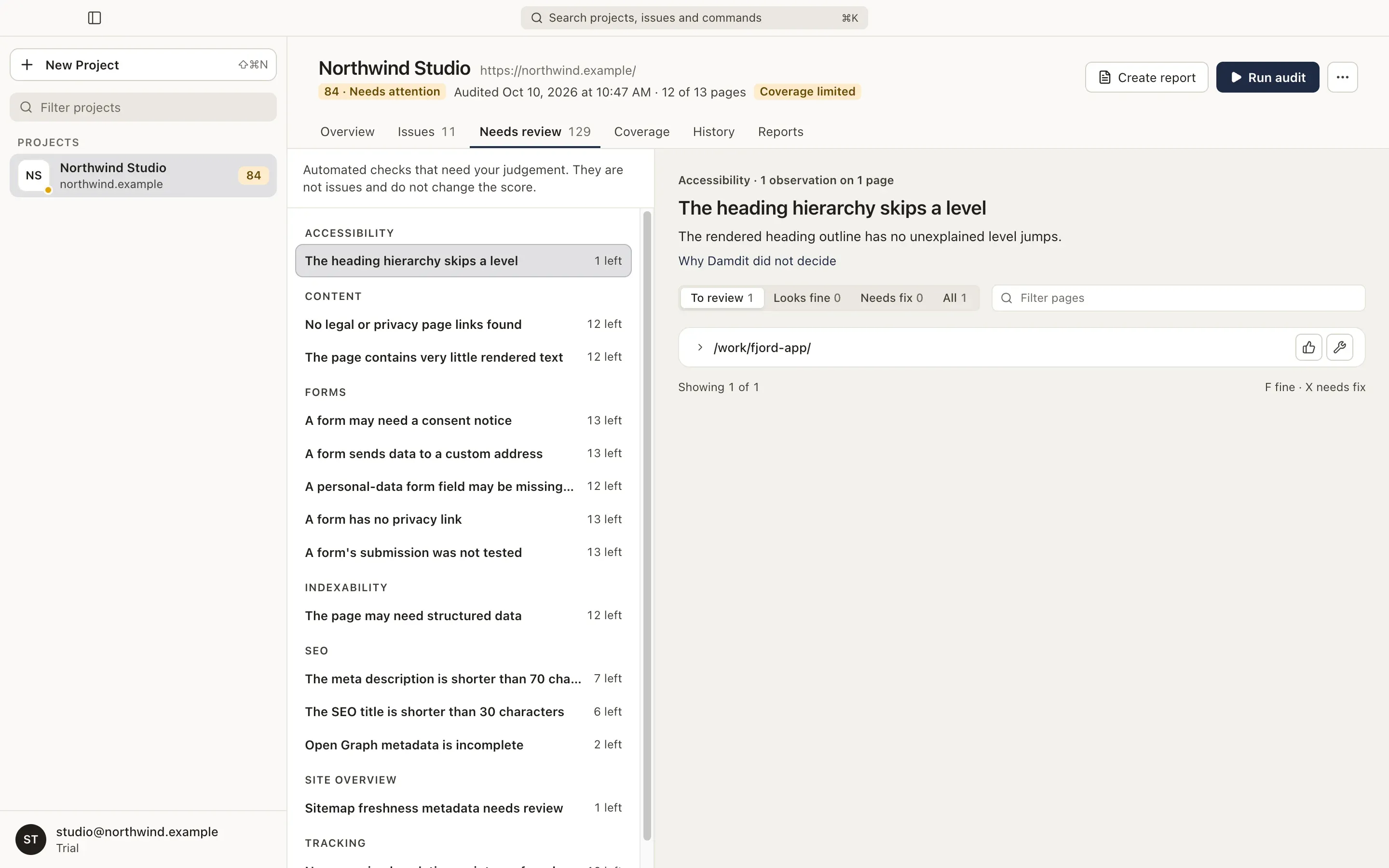Select Northwind Studio project in sidebar
The width and height of the screenshot is (1389, 868).
(x=143, y=176)
